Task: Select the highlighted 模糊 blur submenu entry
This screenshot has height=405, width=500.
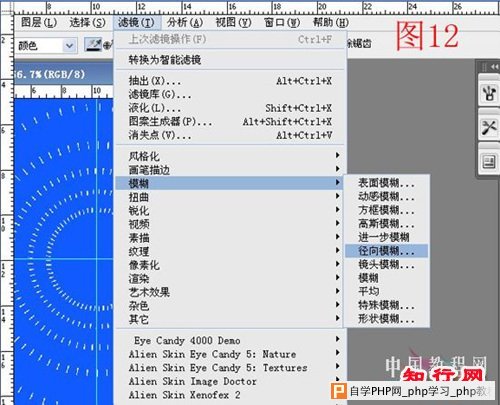Action: pyautogui.click(x=230, y=183)
